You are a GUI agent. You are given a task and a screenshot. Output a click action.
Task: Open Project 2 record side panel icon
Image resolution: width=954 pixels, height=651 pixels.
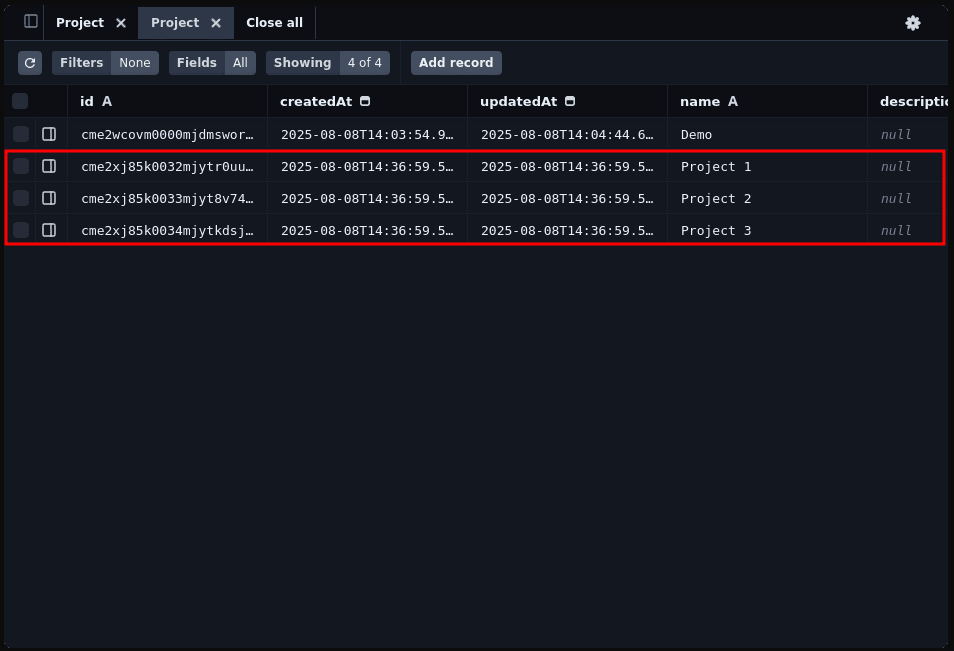(x=49, y=198)
